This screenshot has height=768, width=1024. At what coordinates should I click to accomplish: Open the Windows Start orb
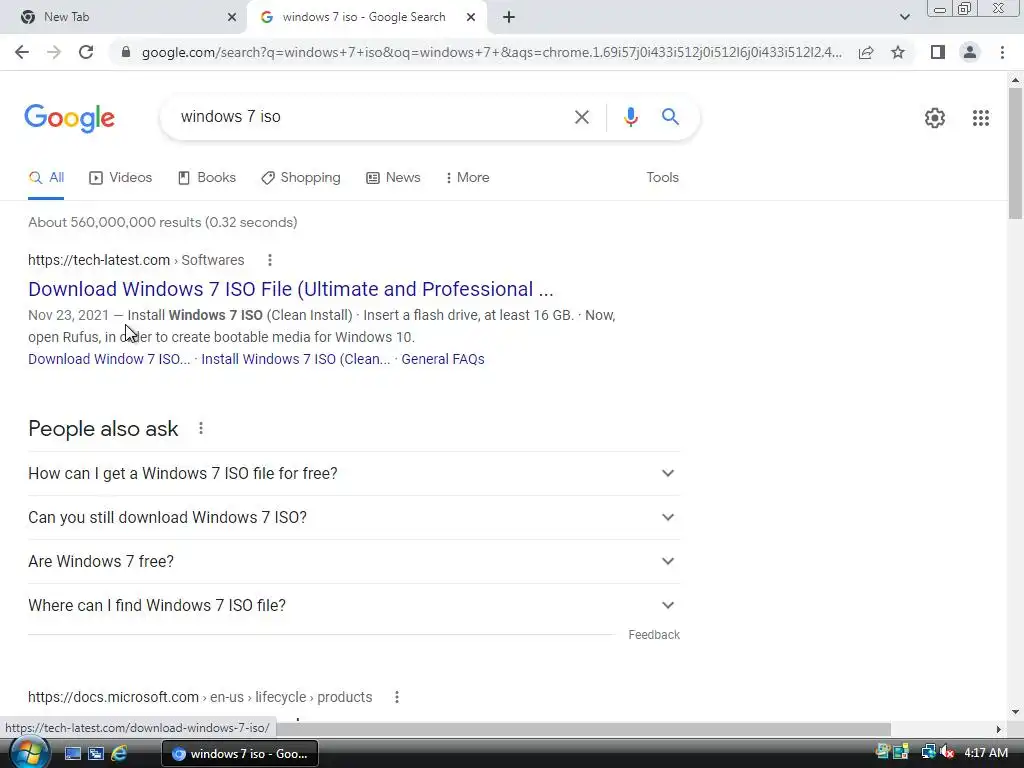coord(29,752)
